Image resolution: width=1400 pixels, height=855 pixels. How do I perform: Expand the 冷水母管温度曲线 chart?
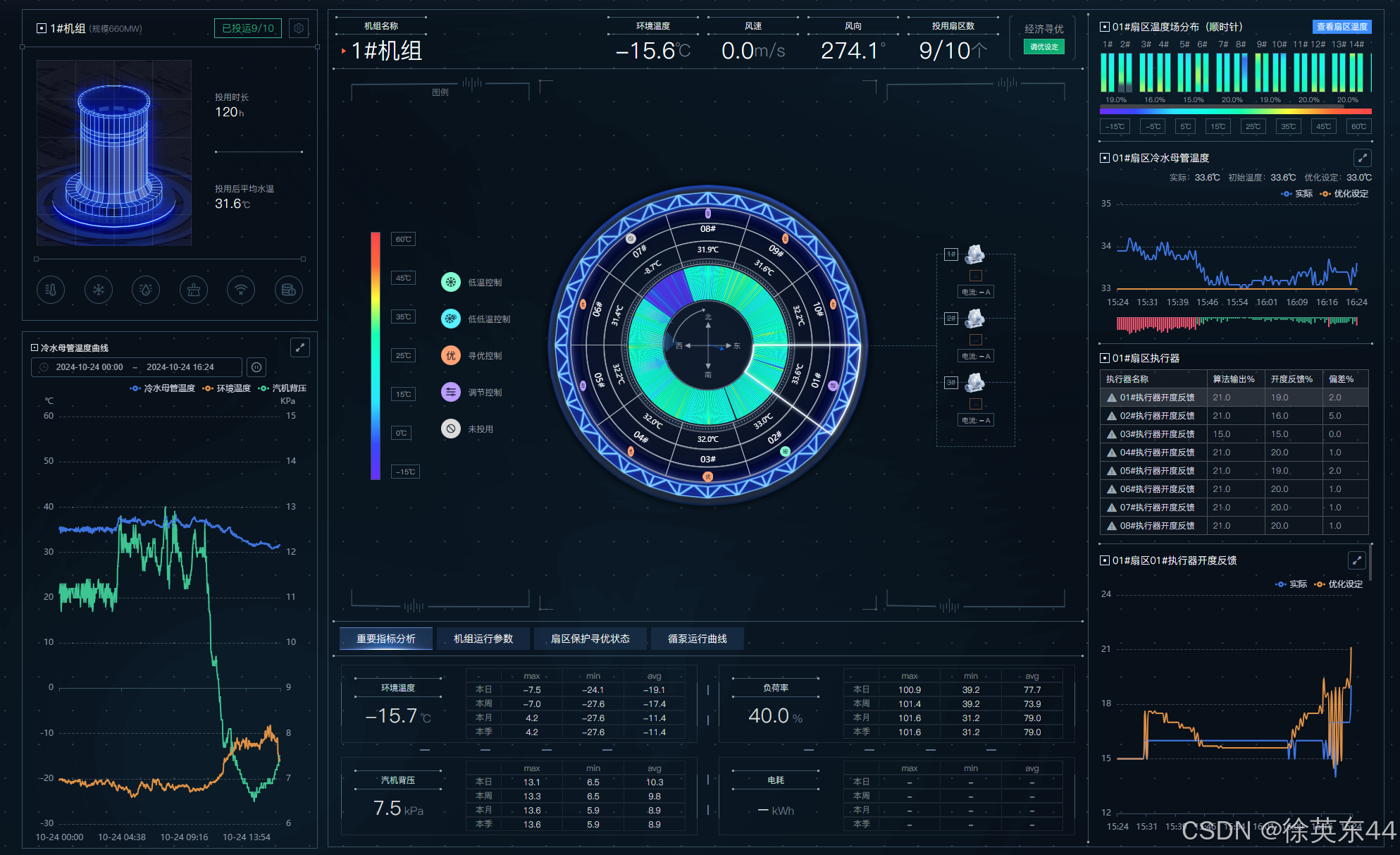pyautogui.click(x=300, y=347)
